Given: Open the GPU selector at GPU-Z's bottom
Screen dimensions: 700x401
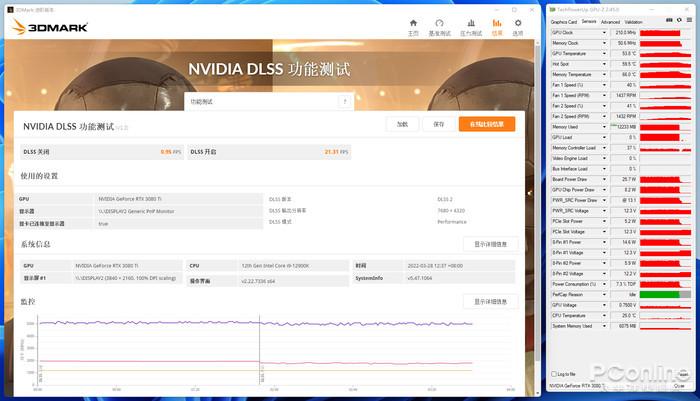Looking at the screenshot, I should pos(577,385).
